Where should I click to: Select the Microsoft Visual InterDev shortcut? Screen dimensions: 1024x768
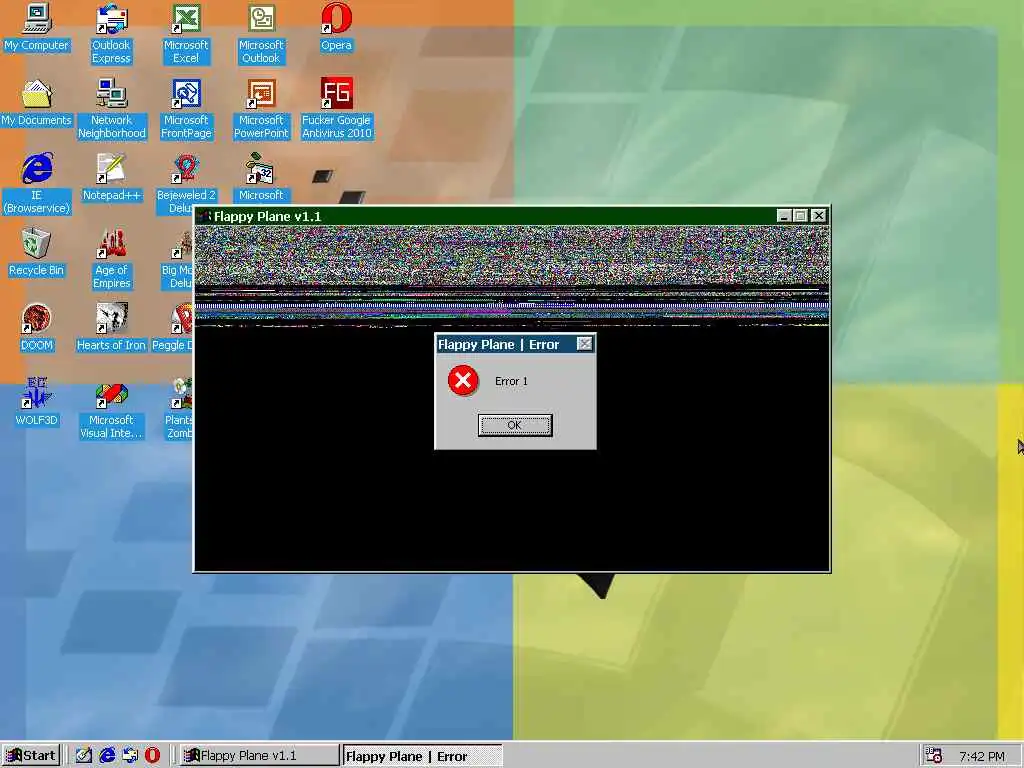coord(111,409)
